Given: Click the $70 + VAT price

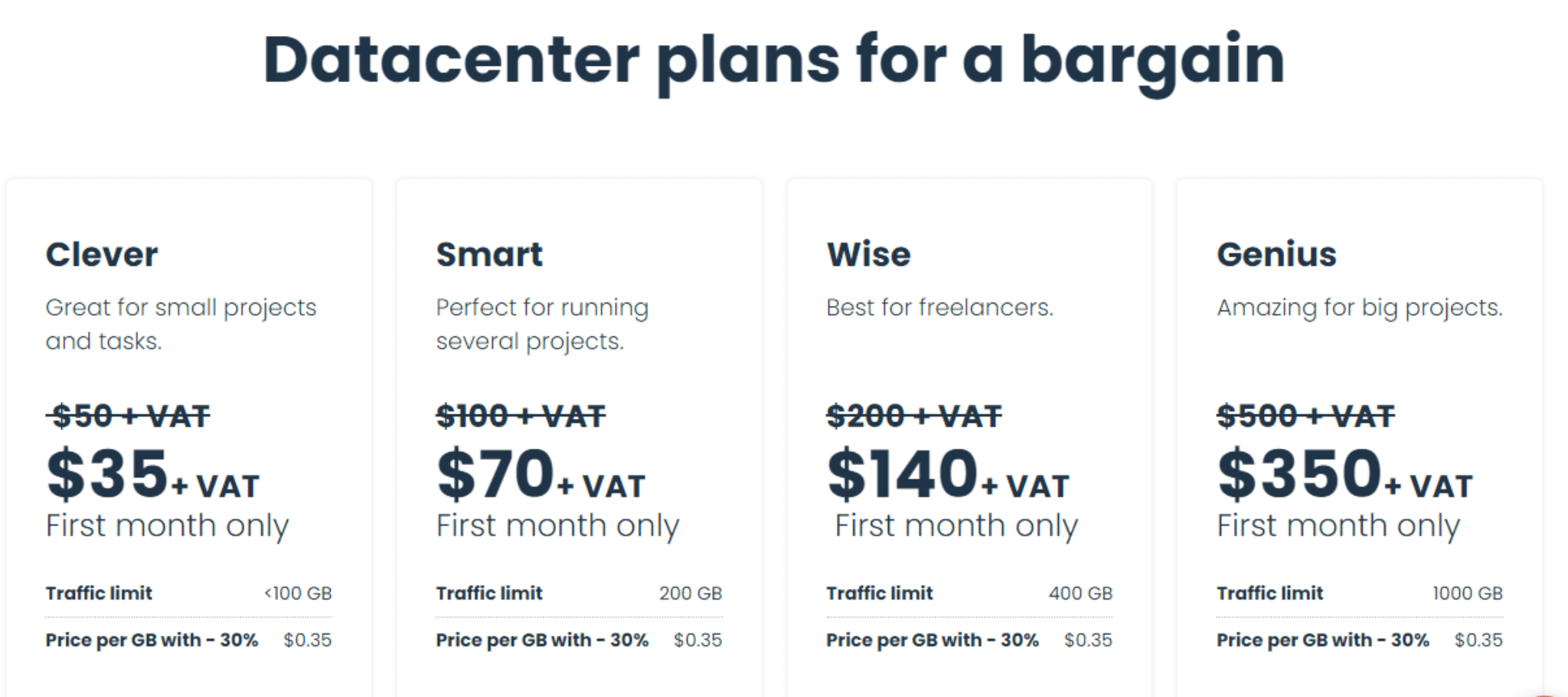Looking at the screenshot, I should [x=541, y=474].
